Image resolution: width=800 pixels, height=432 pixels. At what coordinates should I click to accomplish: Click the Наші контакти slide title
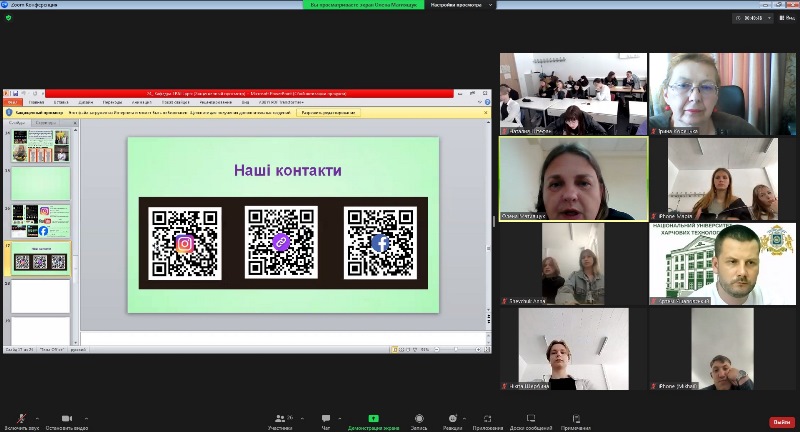(288, 170)
